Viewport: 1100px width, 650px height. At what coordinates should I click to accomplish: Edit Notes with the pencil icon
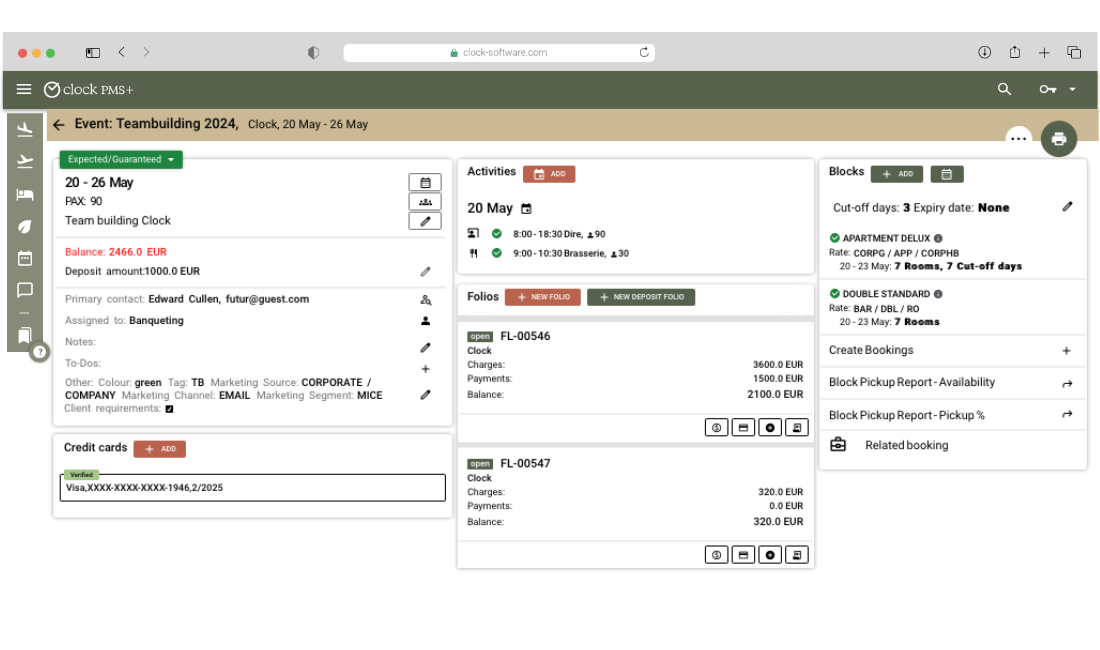(425, 347)
